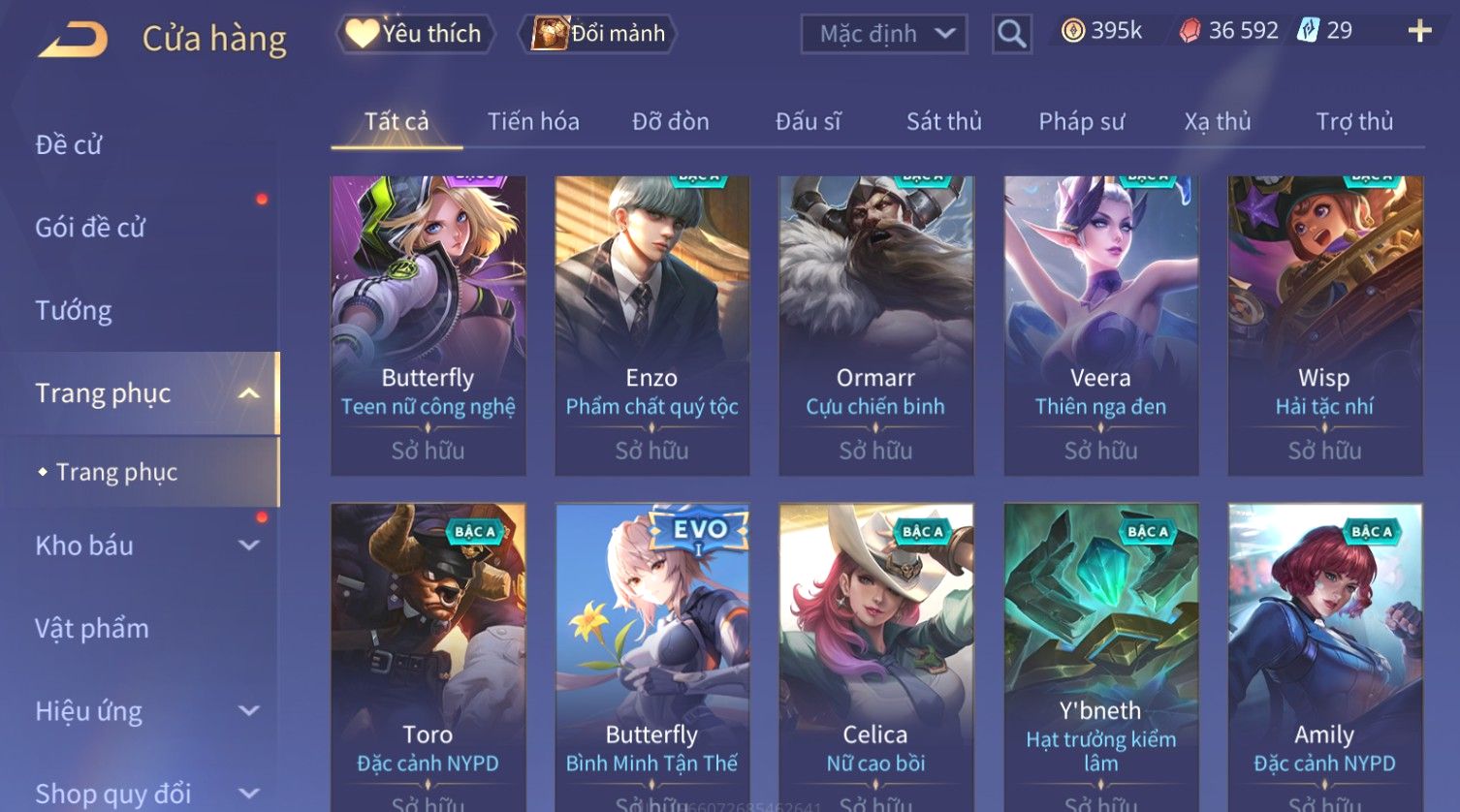Viewport: 1460px width, 812px height.
Task: Open the search magnifier icon
Action: (x=1011, y=34)
